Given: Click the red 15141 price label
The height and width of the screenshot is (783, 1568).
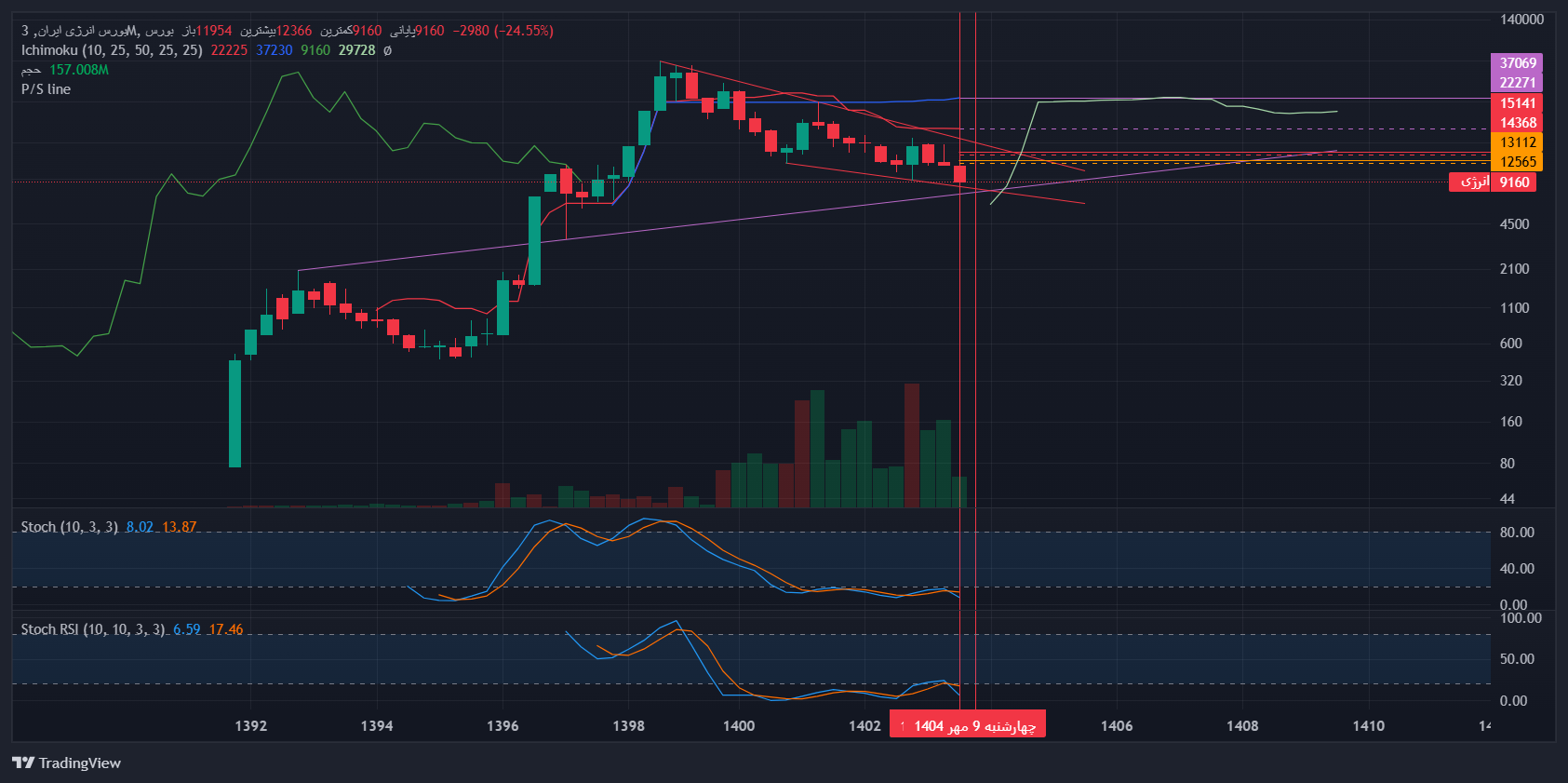Looking at the screenshot, I should (1517, 103).
